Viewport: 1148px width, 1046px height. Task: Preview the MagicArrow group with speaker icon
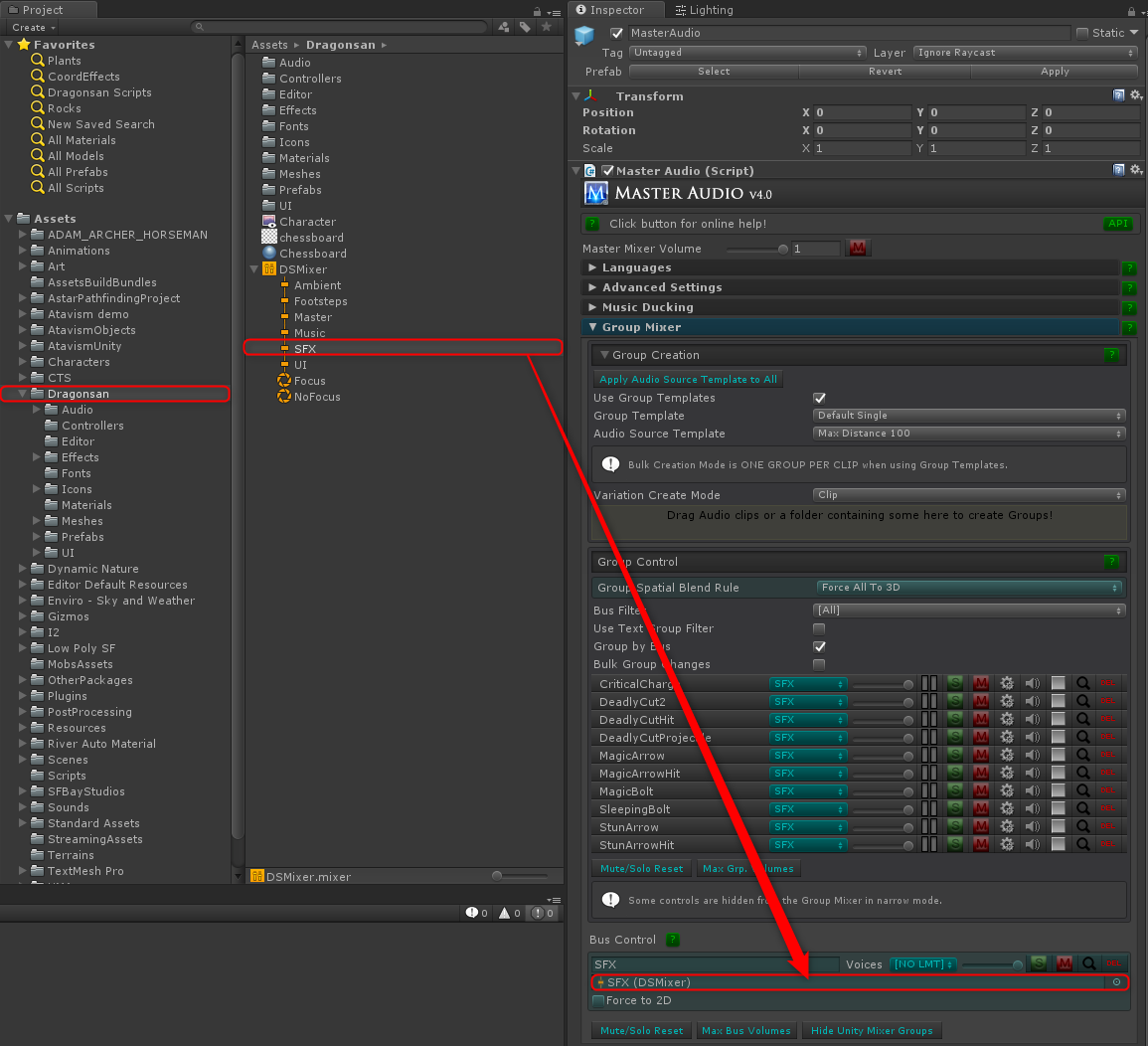pyautogui.click(x=1033, y=755)
